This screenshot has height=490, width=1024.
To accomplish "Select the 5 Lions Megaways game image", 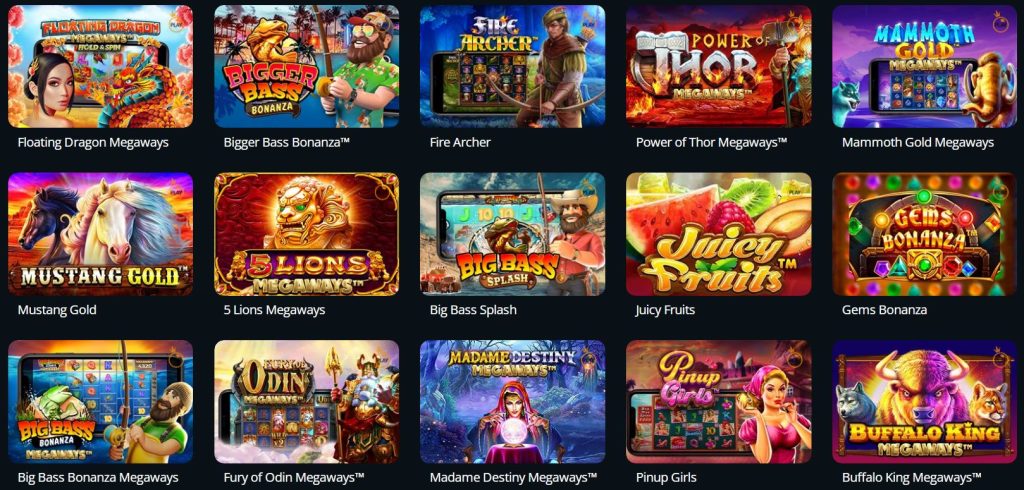I will (x=306, y=234).
